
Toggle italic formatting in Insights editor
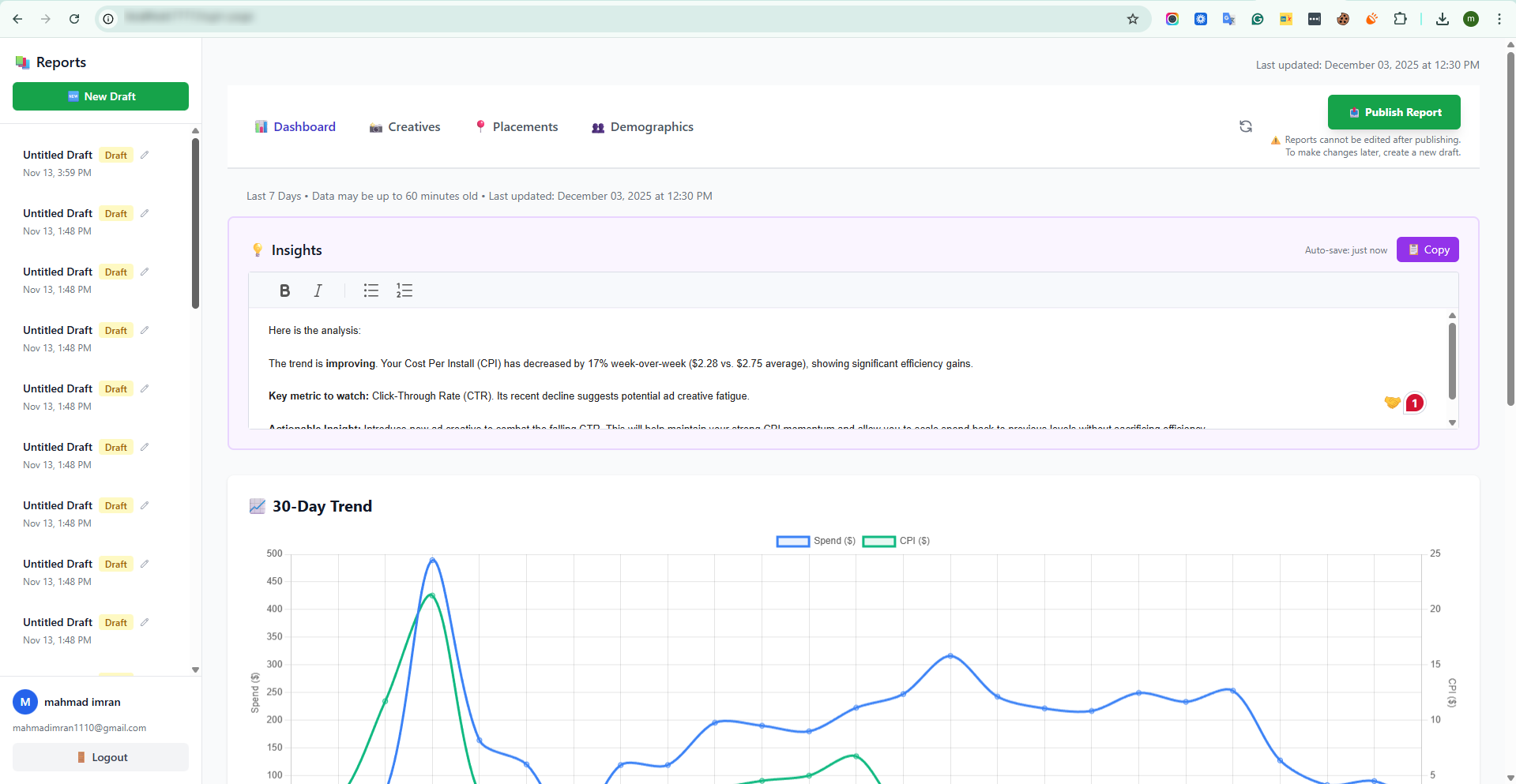[x=318, y=291]
